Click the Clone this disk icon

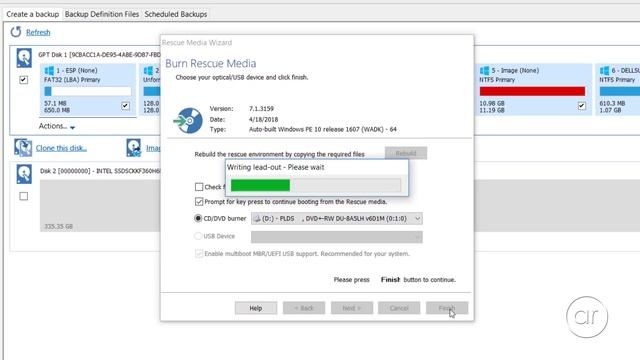[23, 148]
